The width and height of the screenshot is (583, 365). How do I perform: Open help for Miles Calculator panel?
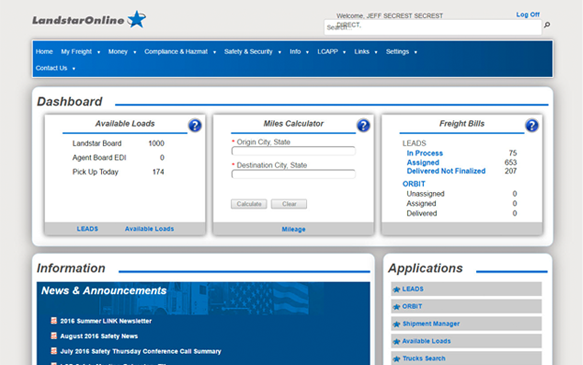pyautogui.click(x=363, y=126)
